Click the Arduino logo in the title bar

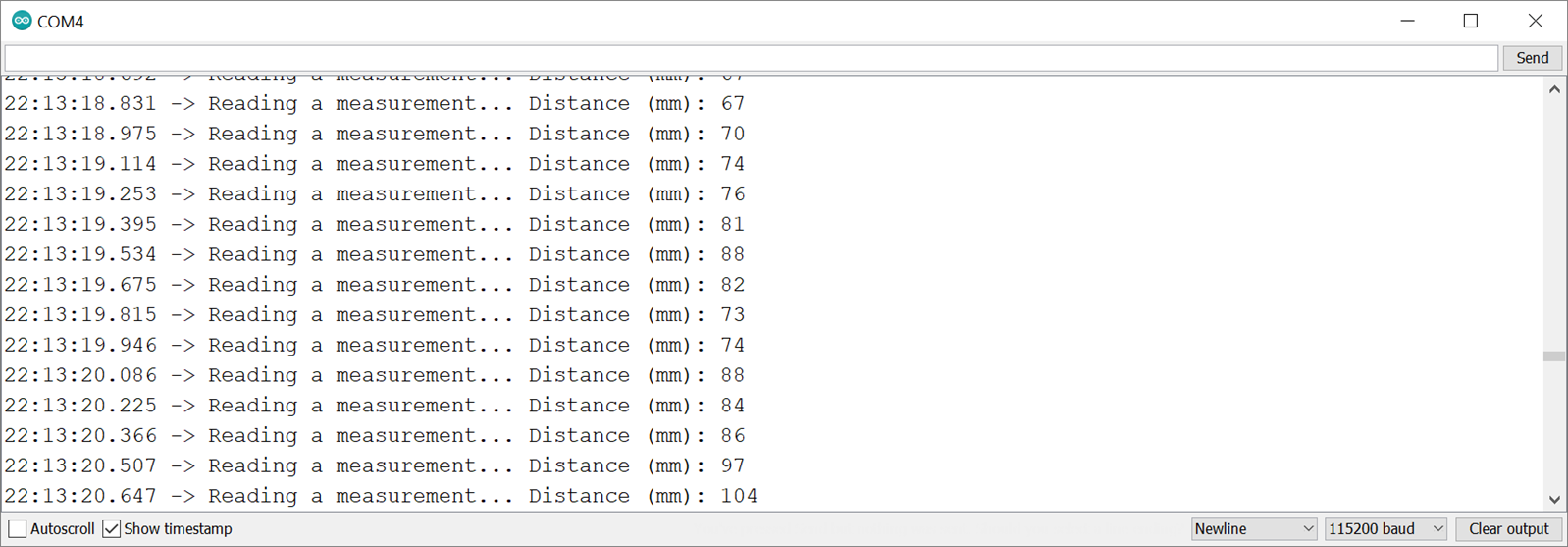pos(21,21)
